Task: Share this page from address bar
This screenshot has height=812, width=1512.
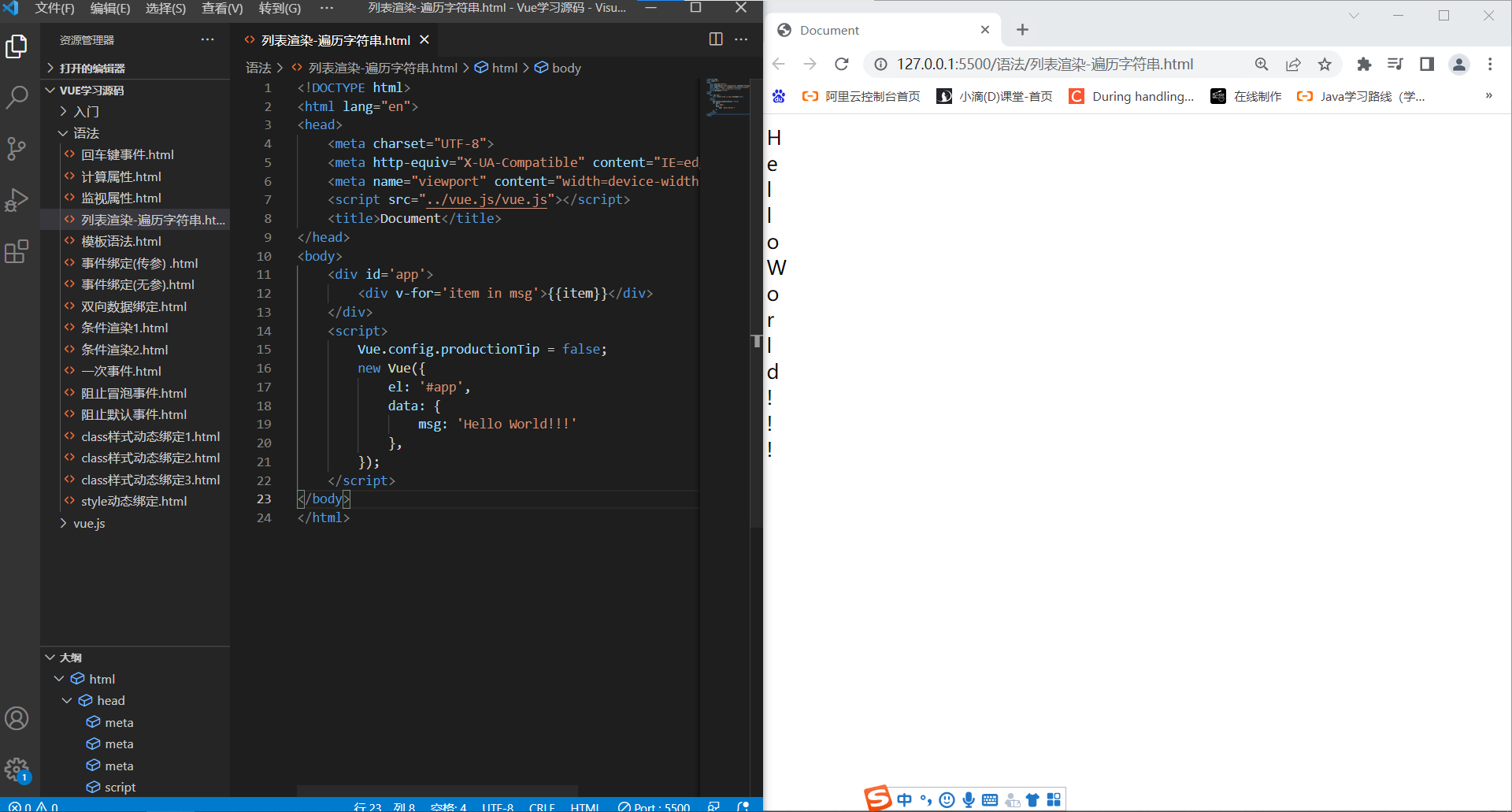Action: pyautogui.click(x=1293, y=65)
